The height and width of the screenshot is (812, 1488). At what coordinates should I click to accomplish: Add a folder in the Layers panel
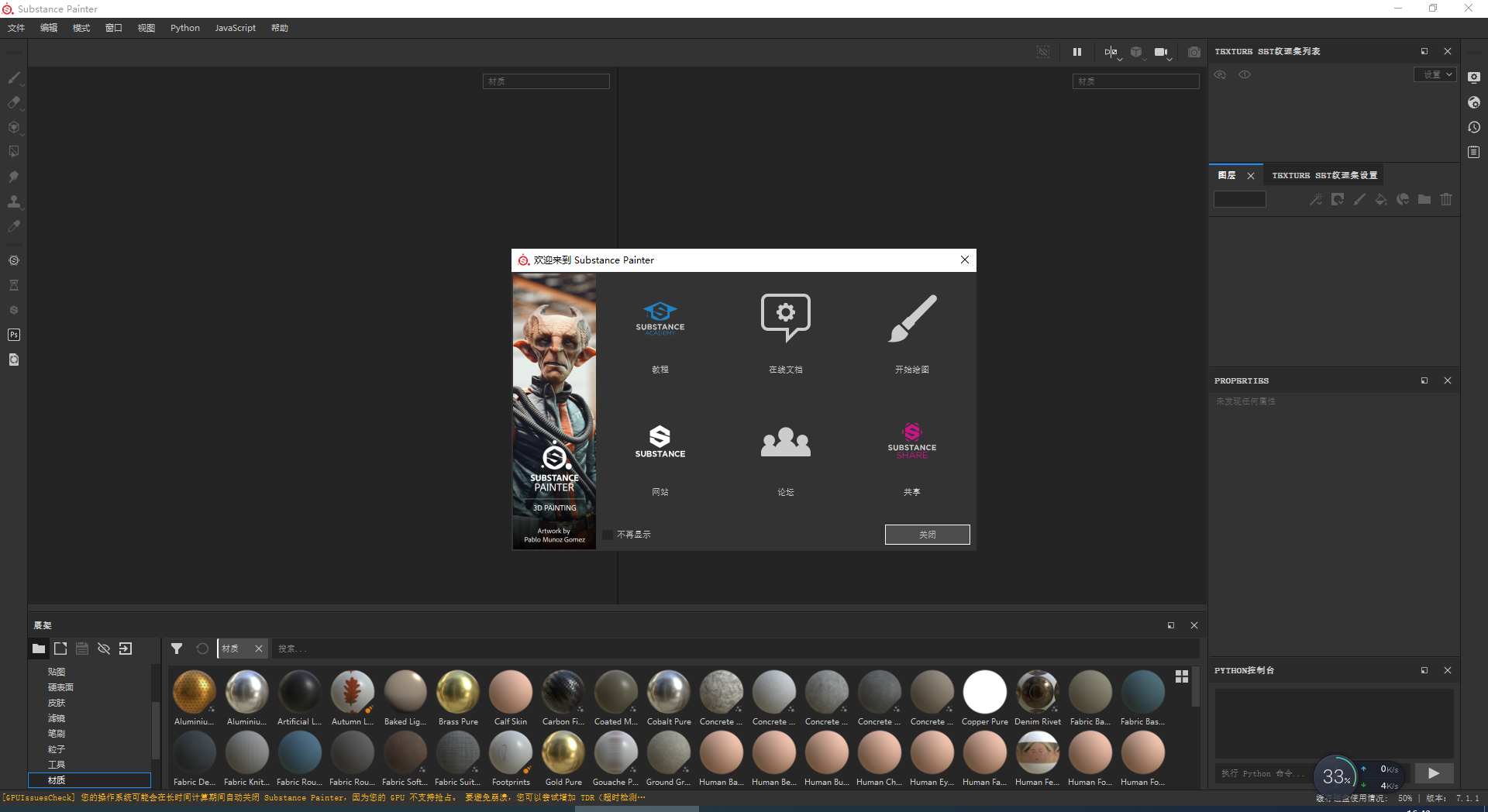coord(1424,200)
